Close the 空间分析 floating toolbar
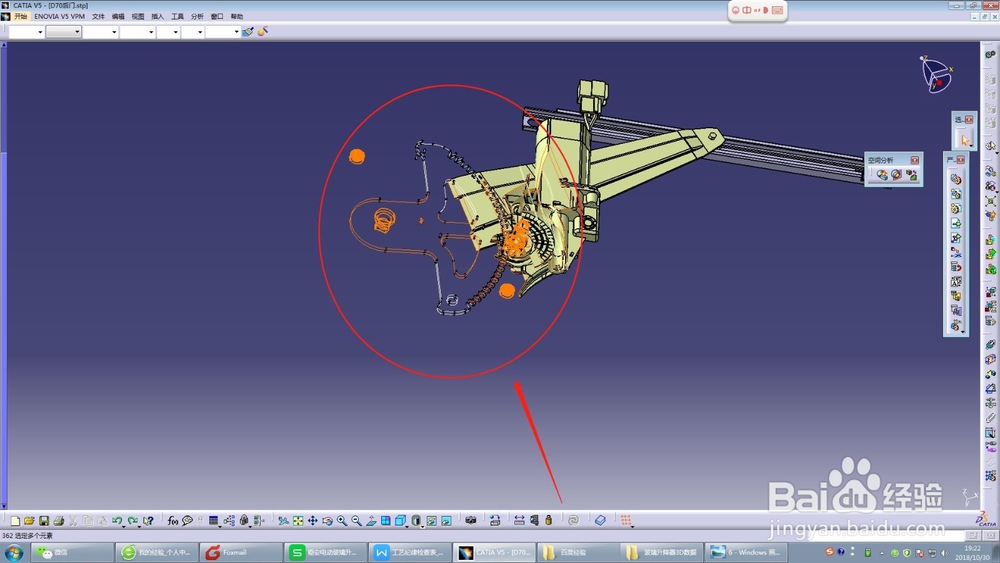The height and width of the screenshot is (563, 1000). (x=915, y=160)
